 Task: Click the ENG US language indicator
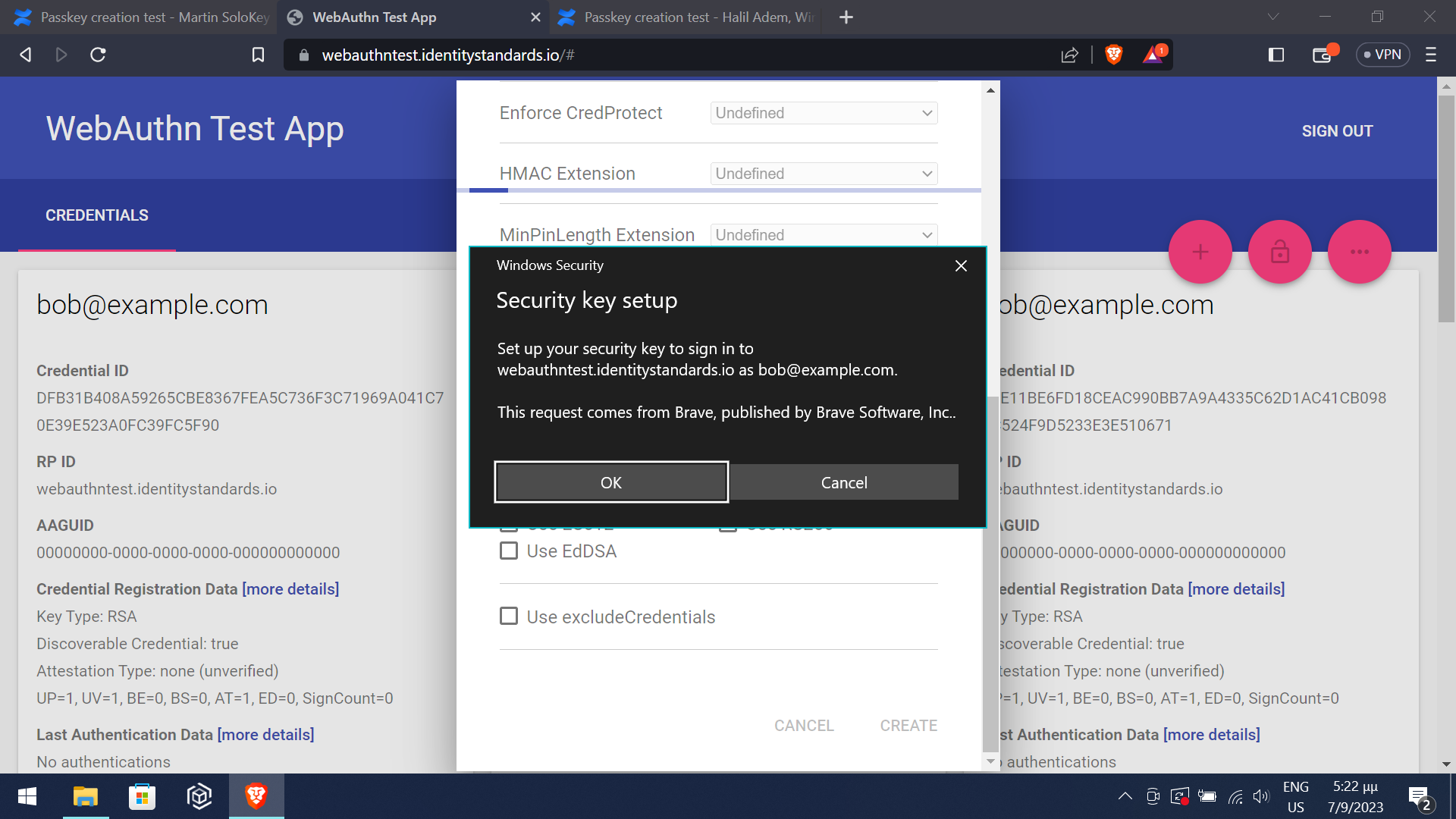(x=1295, y=797)
